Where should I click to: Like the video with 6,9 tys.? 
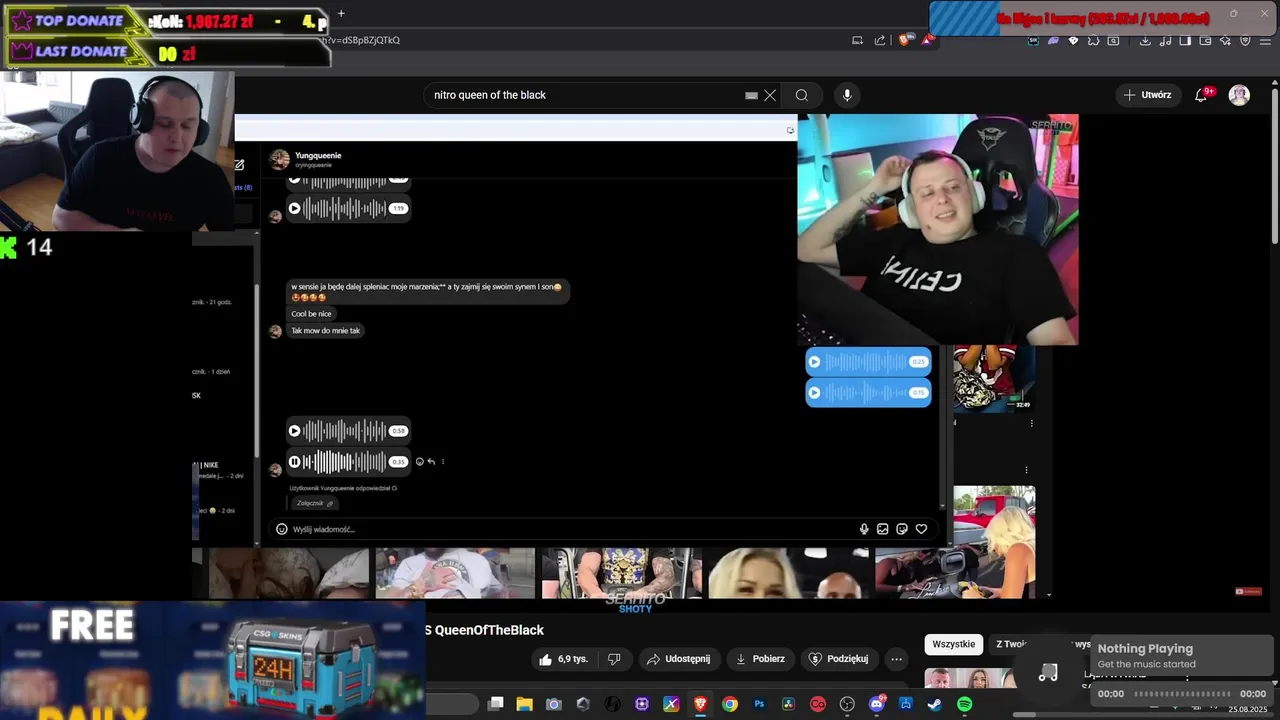563,659
